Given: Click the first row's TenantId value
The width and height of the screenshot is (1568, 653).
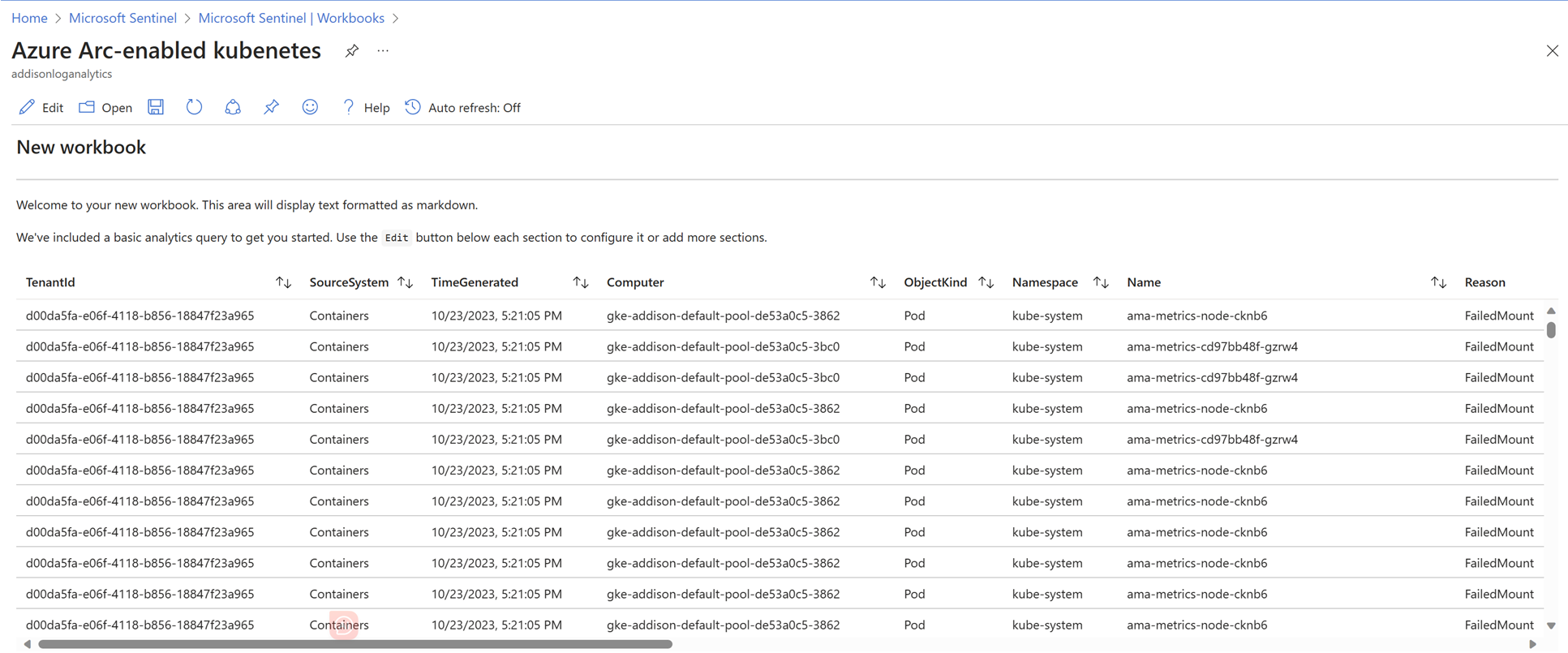Looking at the screenshot, I should (140, 316).
